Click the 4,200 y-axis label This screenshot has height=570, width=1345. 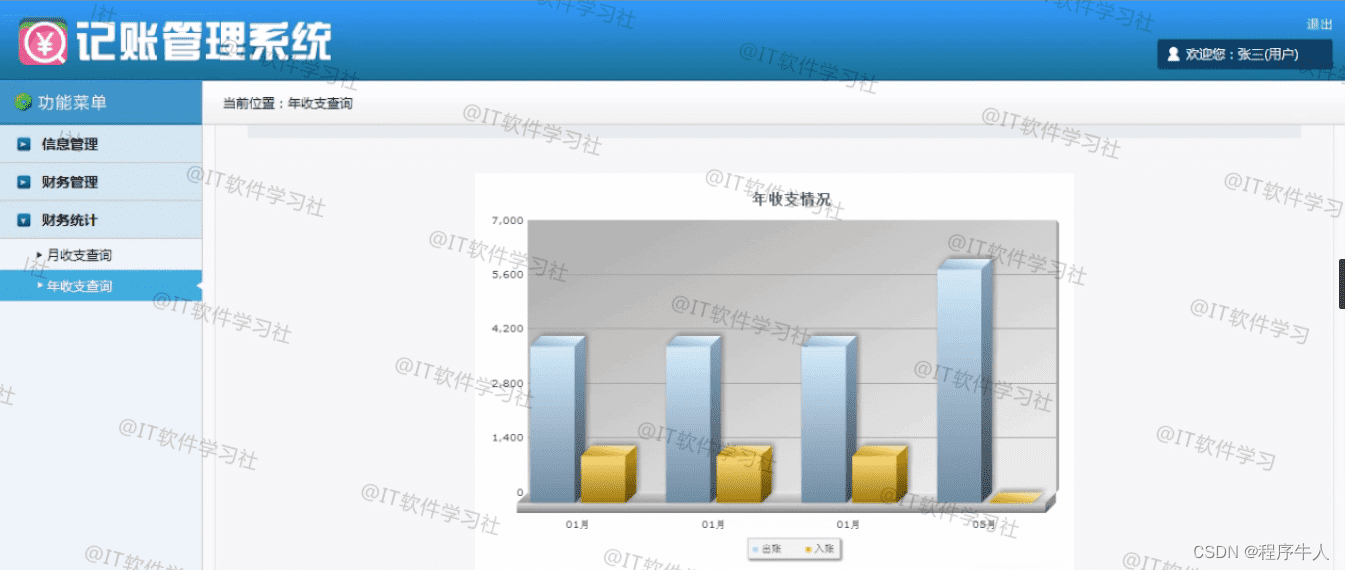tap(508, 328)
